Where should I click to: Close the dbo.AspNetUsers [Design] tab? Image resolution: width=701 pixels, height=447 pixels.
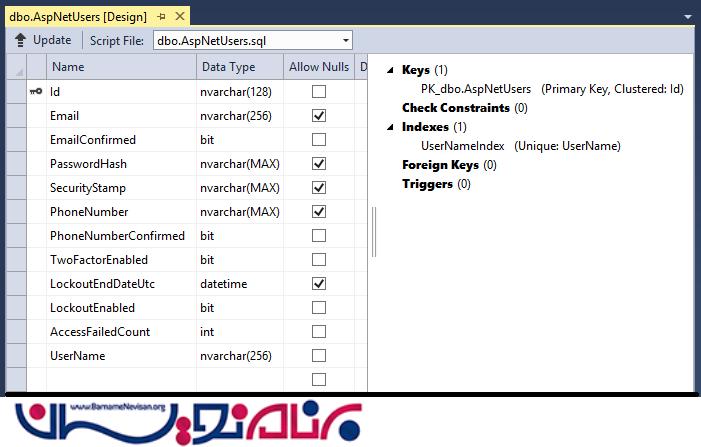(178, 17)
